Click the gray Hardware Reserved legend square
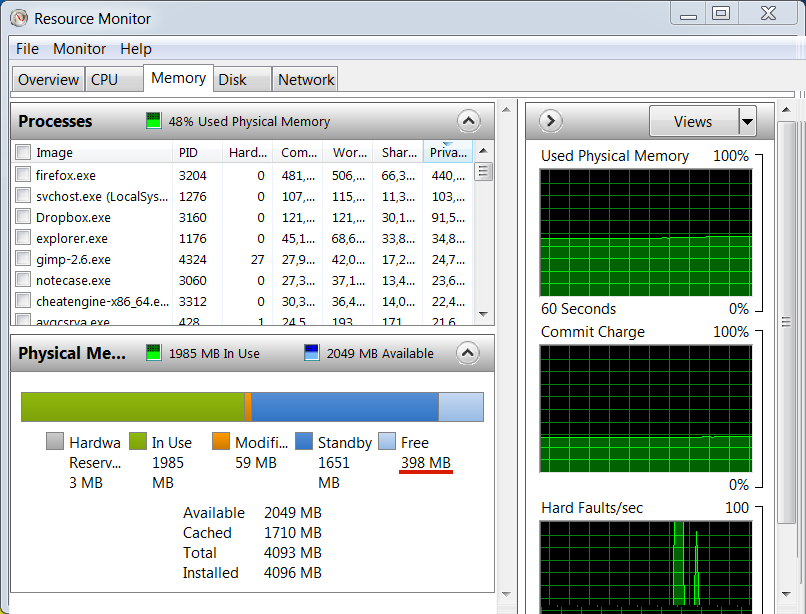Viewport: 806px width, 614px height. pos(55,442)
